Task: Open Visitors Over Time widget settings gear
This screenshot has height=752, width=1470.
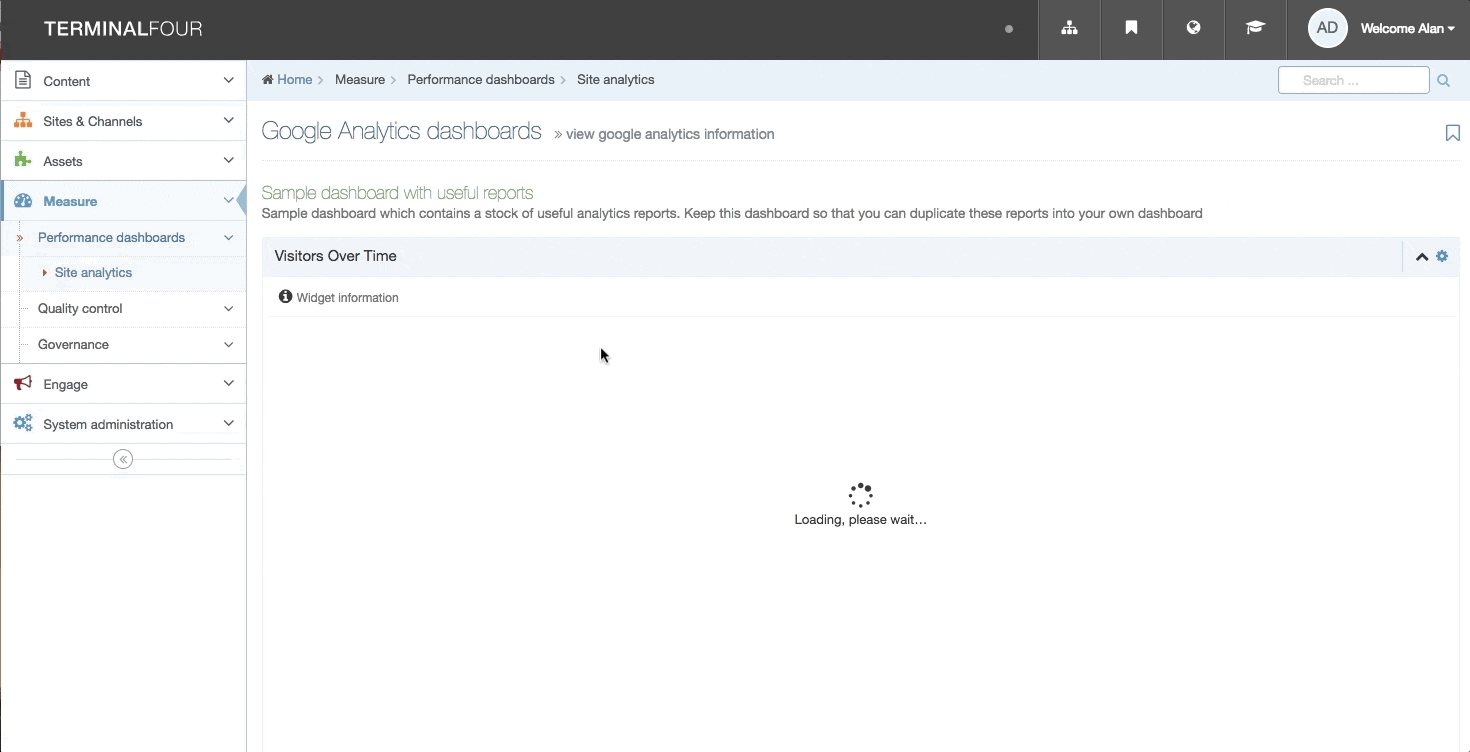Action: coord(1442,256)
